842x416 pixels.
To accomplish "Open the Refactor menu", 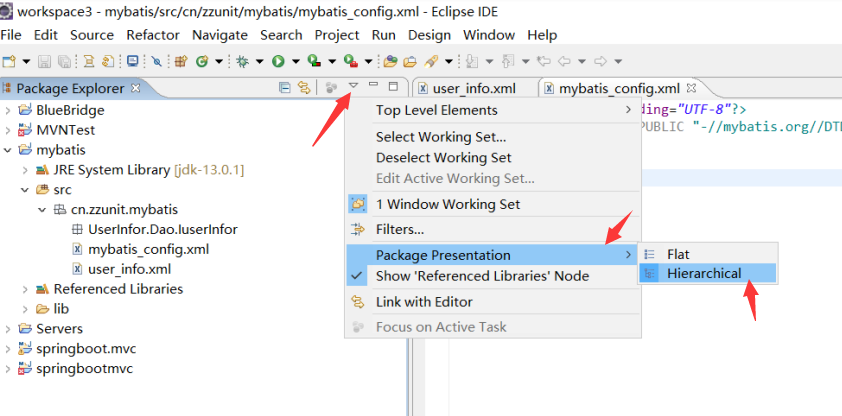I will (153, 35).
